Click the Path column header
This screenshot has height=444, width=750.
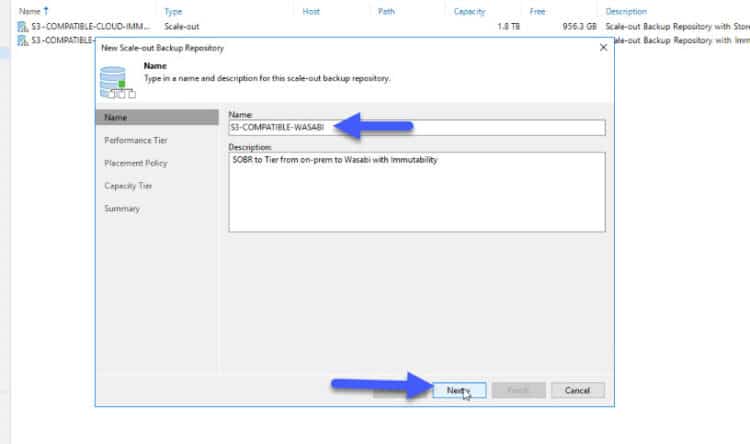click(x=386, y=11)
